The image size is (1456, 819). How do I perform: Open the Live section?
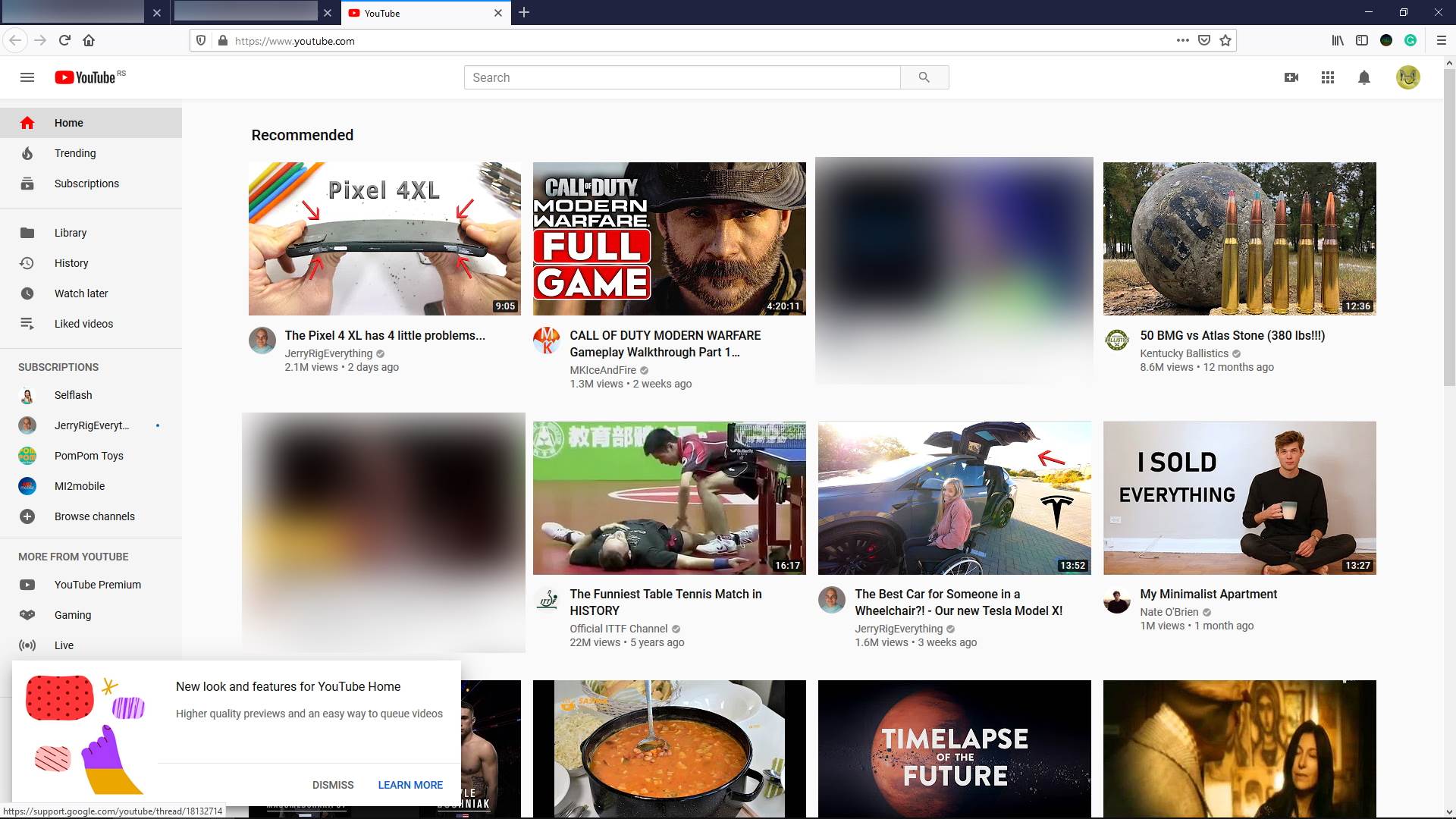click(x=64, y=645)
